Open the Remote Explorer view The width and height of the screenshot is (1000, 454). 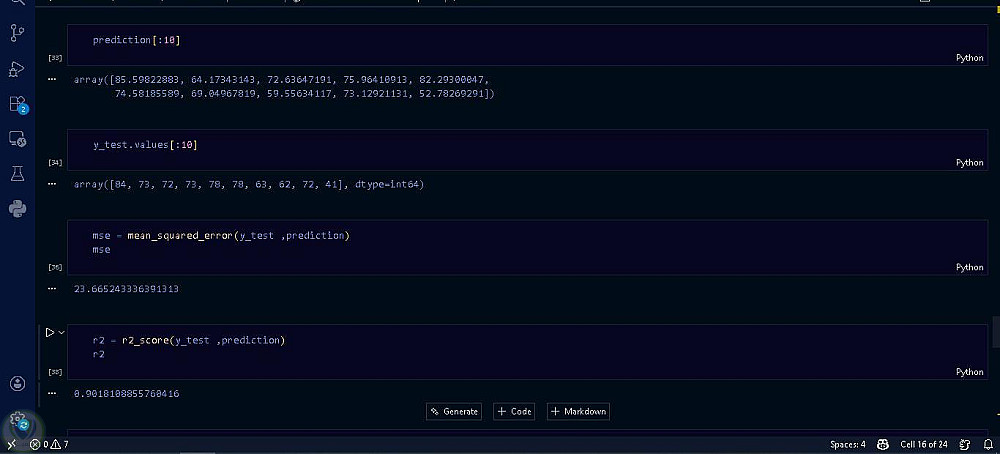17,138
